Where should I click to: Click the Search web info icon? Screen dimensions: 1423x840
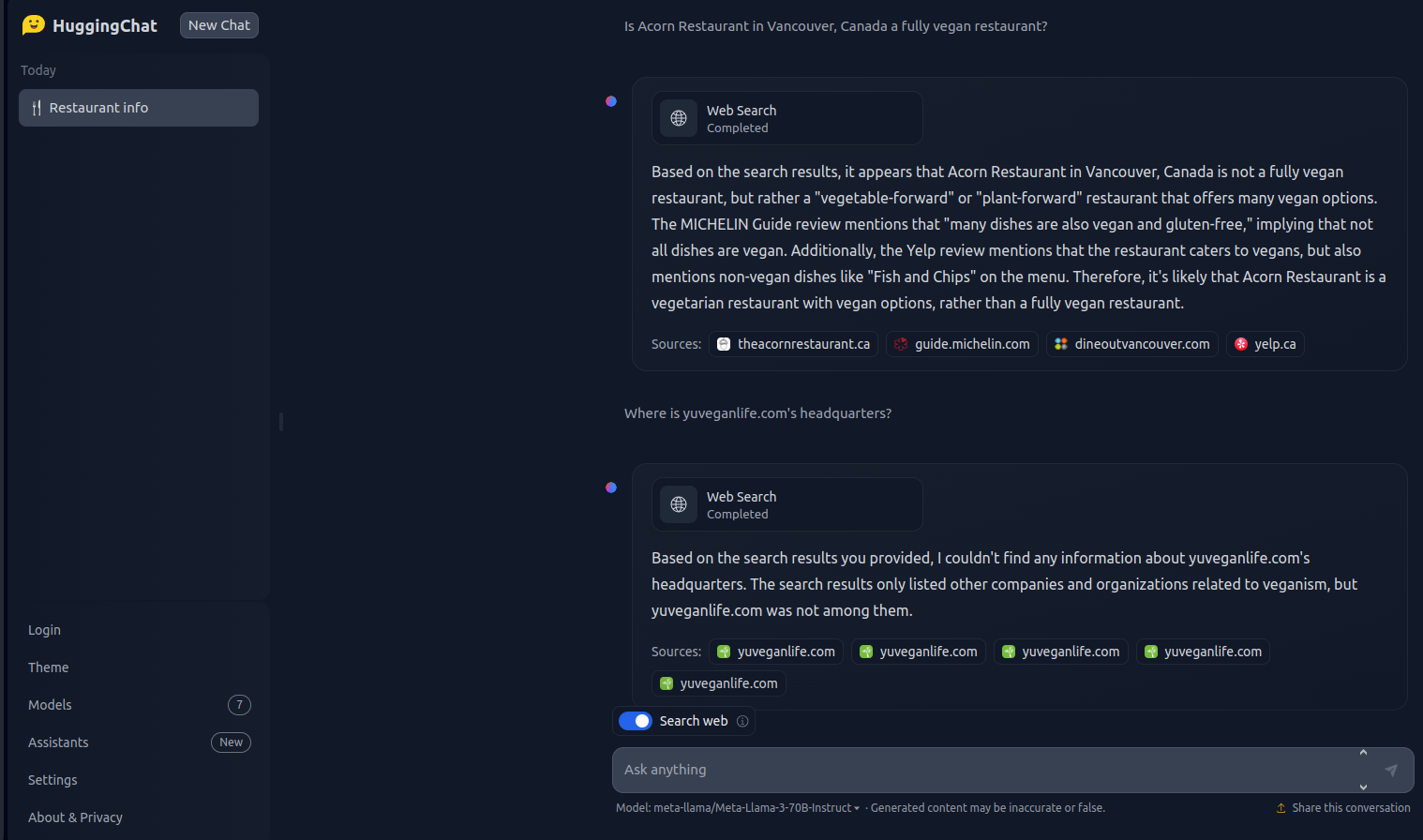point(742,721)
